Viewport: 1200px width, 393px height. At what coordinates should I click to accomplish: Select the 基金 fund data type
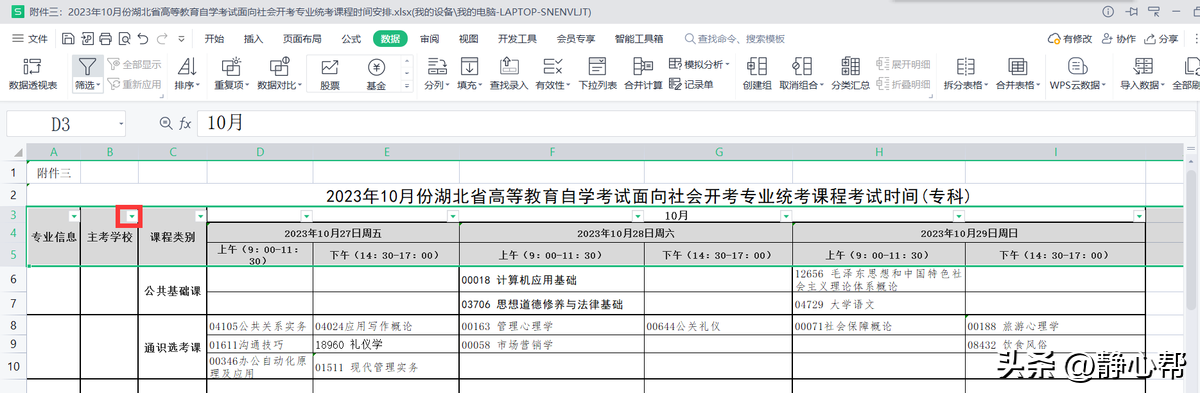pyautogui.click(x=376, y=74)
